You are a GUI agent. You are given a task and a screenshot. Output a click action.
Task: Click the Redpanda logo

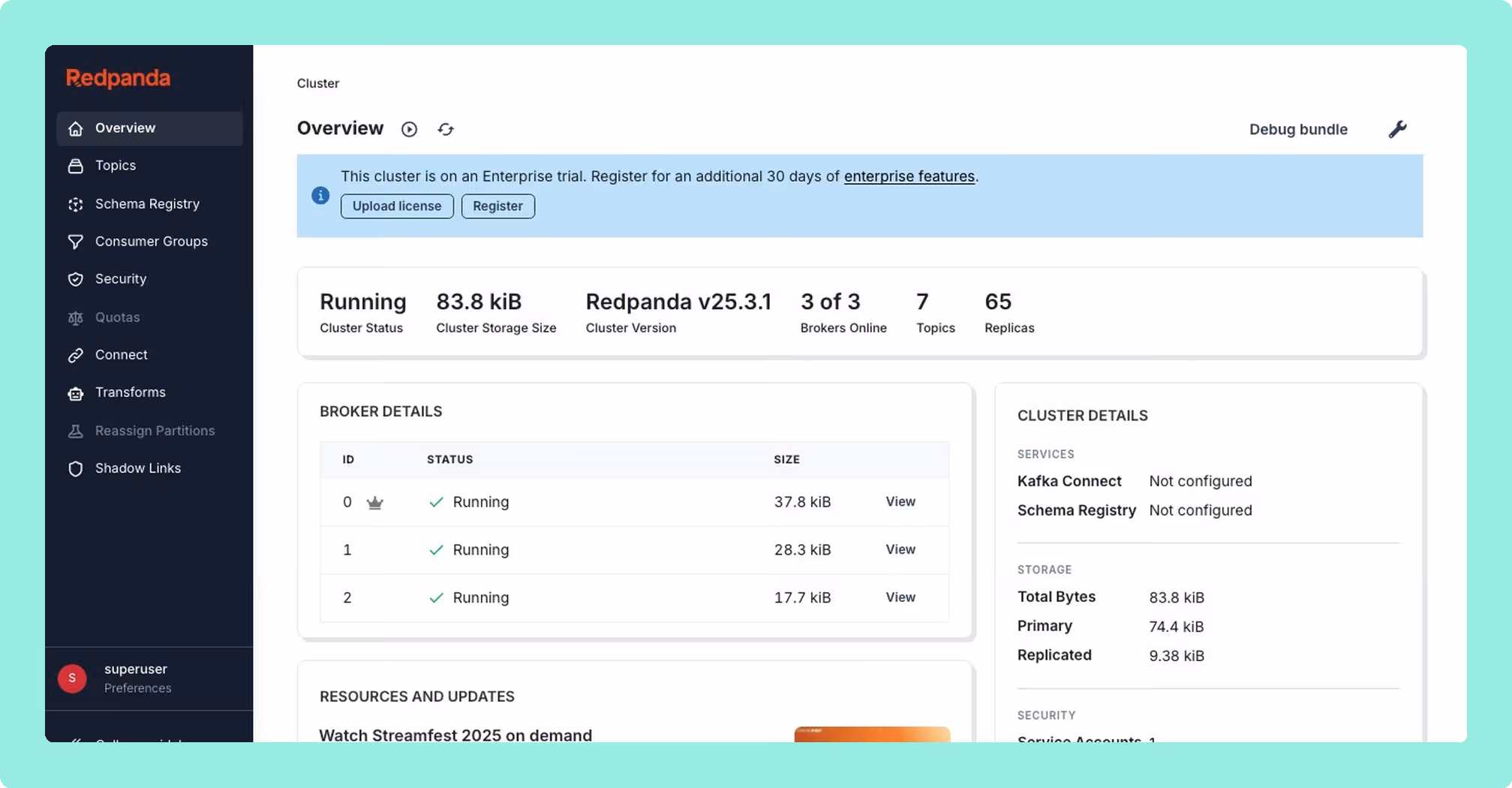[118, 78]
